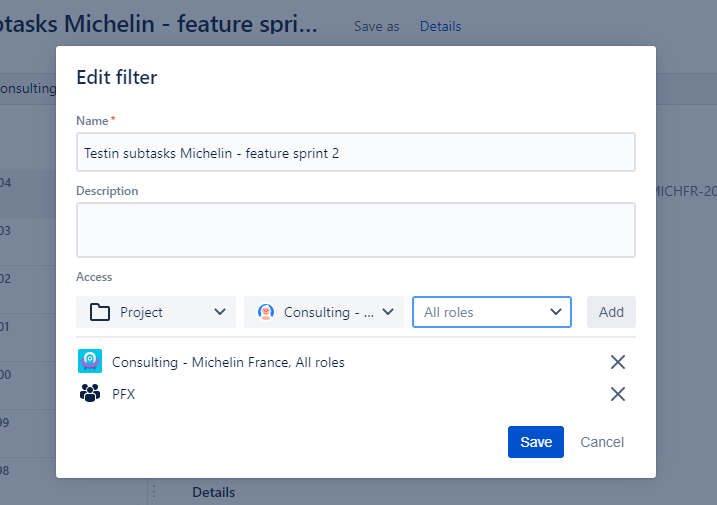Click the Consulting project avatar in dropdown
Image resolution: width=717 pixels, height=505 pixels.
[266, 312]
